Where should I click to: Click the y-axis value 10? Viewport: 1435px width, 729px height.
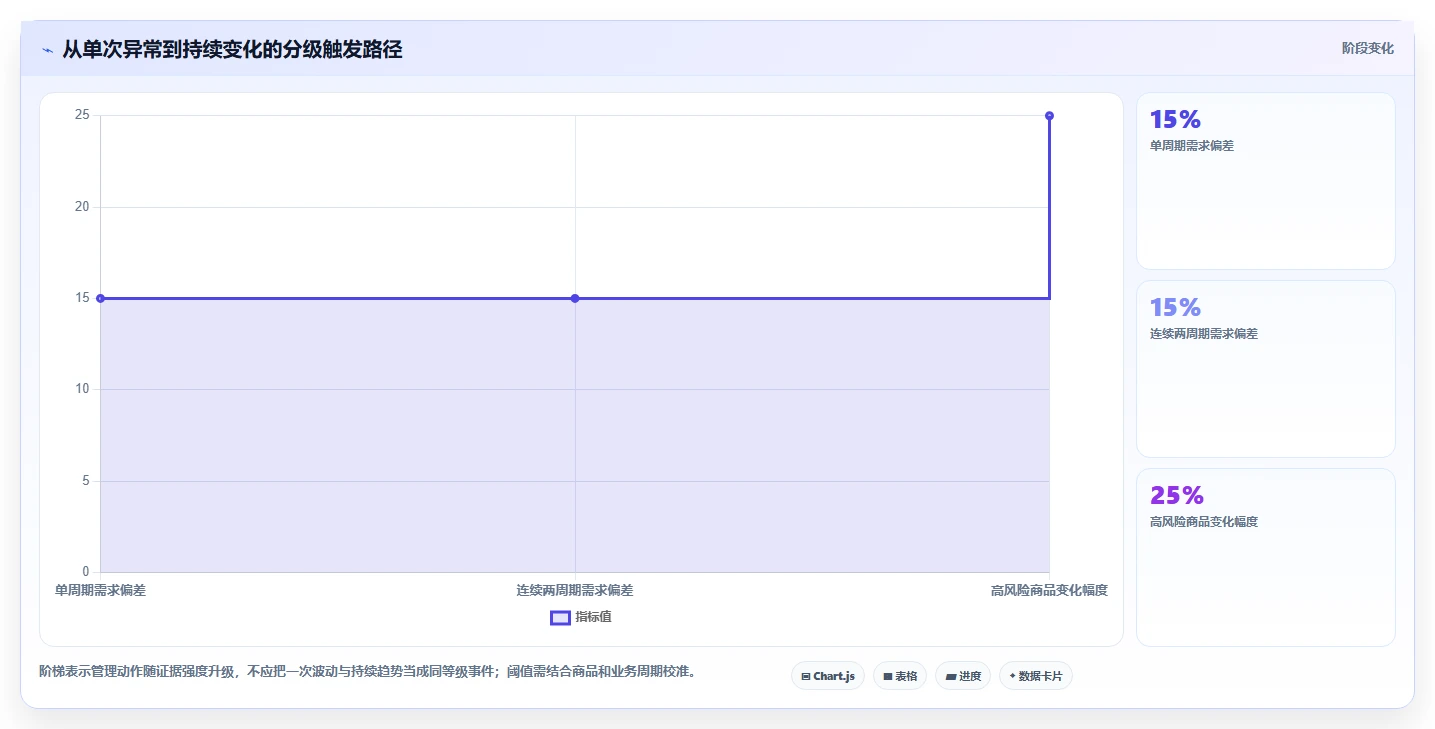coord(82,389)
